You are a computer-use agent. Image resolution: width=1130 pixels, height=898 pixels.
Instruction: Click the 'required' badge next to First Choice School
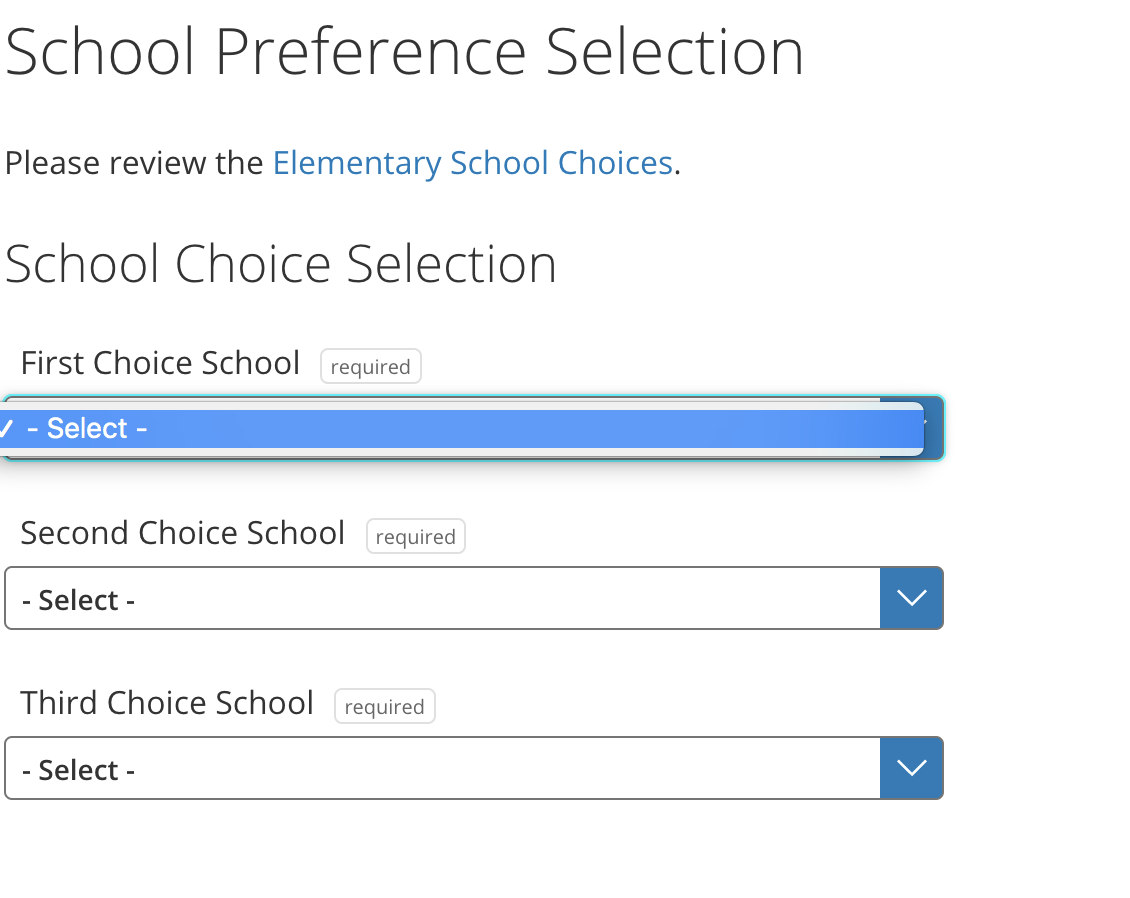[x=370, y=366]
